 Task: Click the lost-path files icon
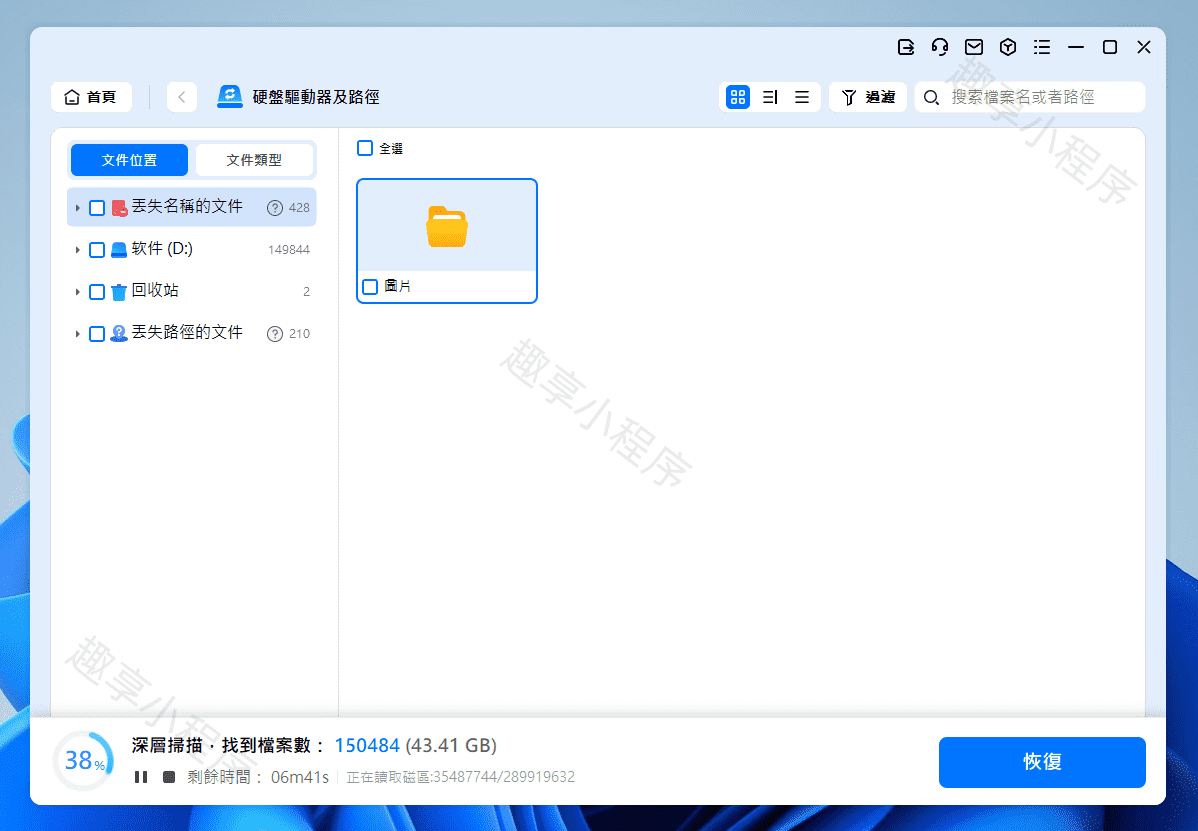119,334
